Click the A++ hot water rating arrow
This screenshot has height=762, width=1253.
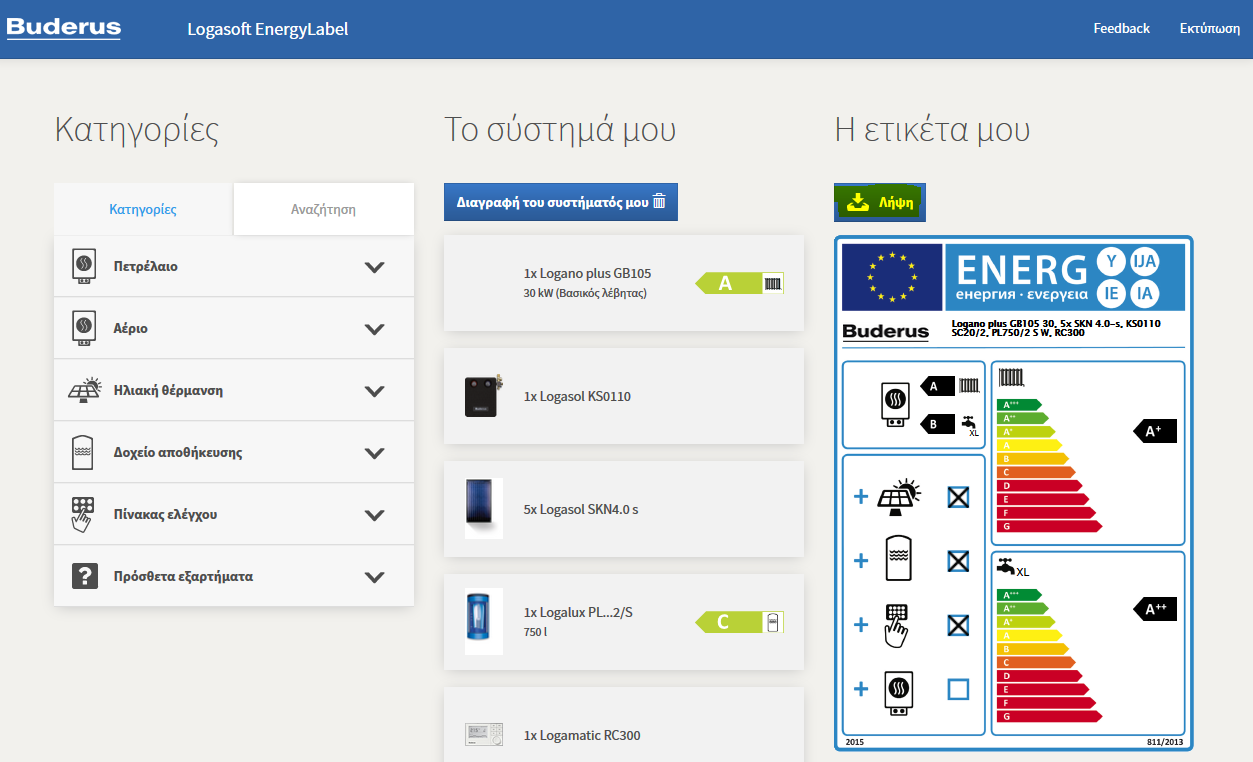(1155, 609)
